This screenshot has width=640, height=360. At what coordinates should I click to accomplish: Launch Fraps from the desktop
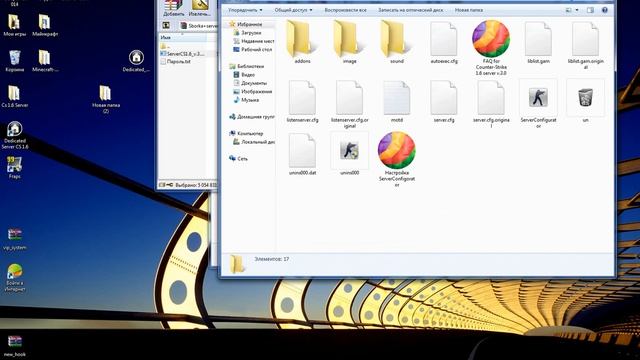(14, 168)
